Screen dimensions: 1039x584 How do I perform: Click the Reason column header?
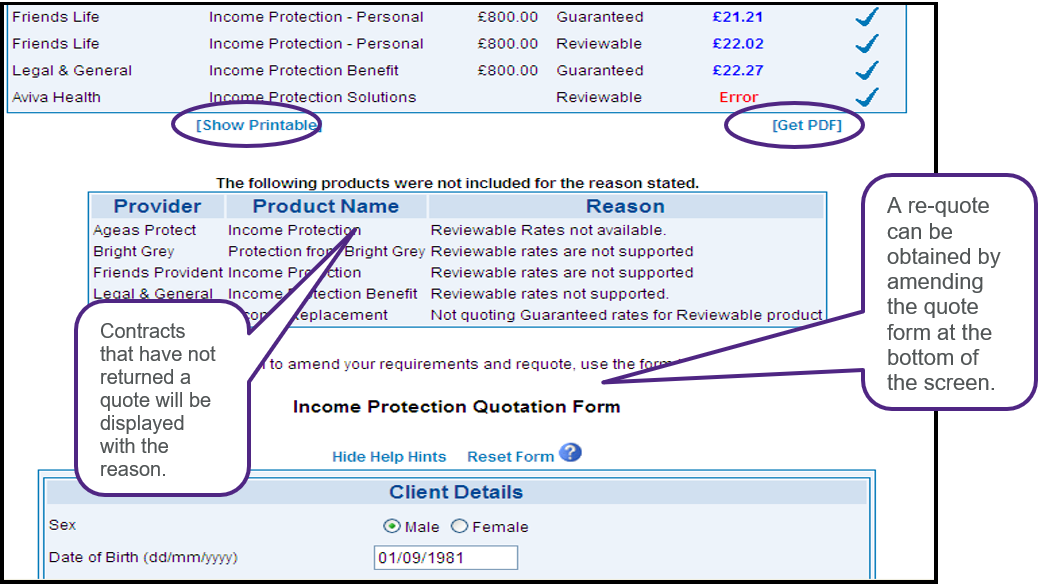(x=625, y=206)
